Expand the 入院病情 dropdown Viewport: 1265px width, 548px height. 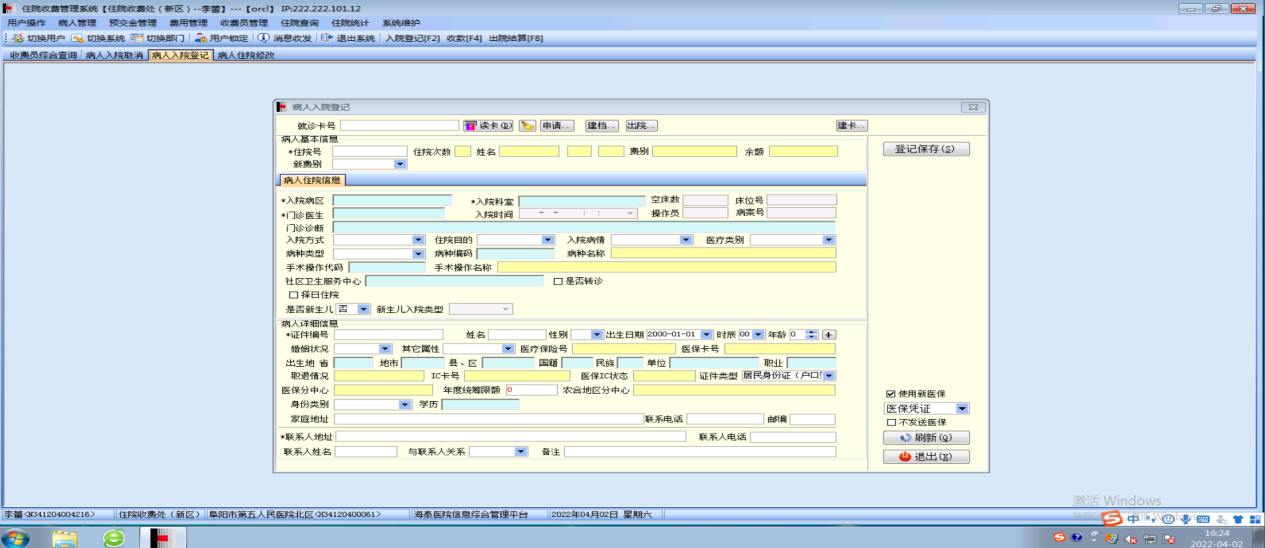coord(686,240)
